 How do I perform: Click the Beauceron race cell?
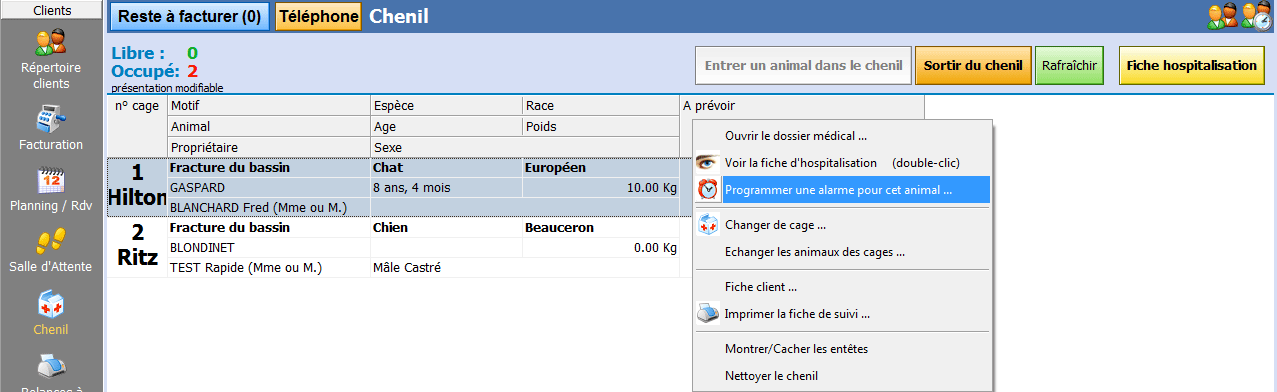[600, 227]
